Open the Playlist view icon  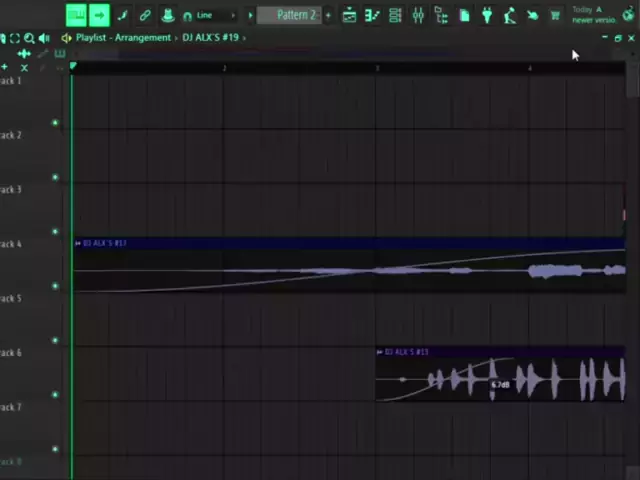pyautogui.click(x=349, y=15)
